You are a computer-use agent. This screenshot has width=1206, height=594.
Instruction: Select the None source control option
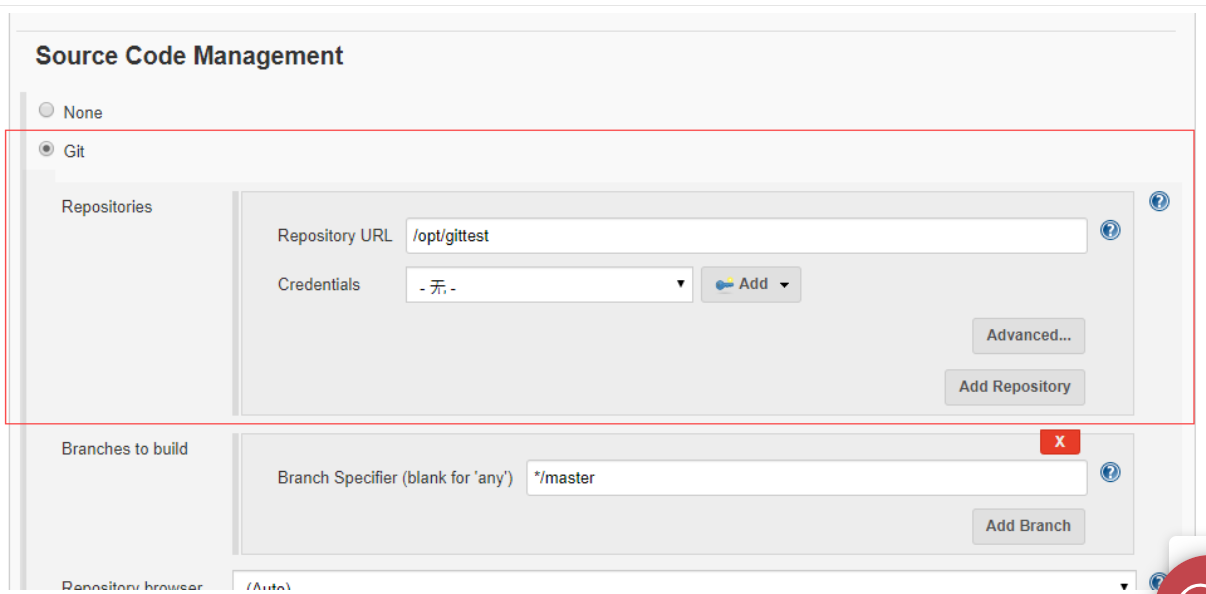click(x=46, y=111)
